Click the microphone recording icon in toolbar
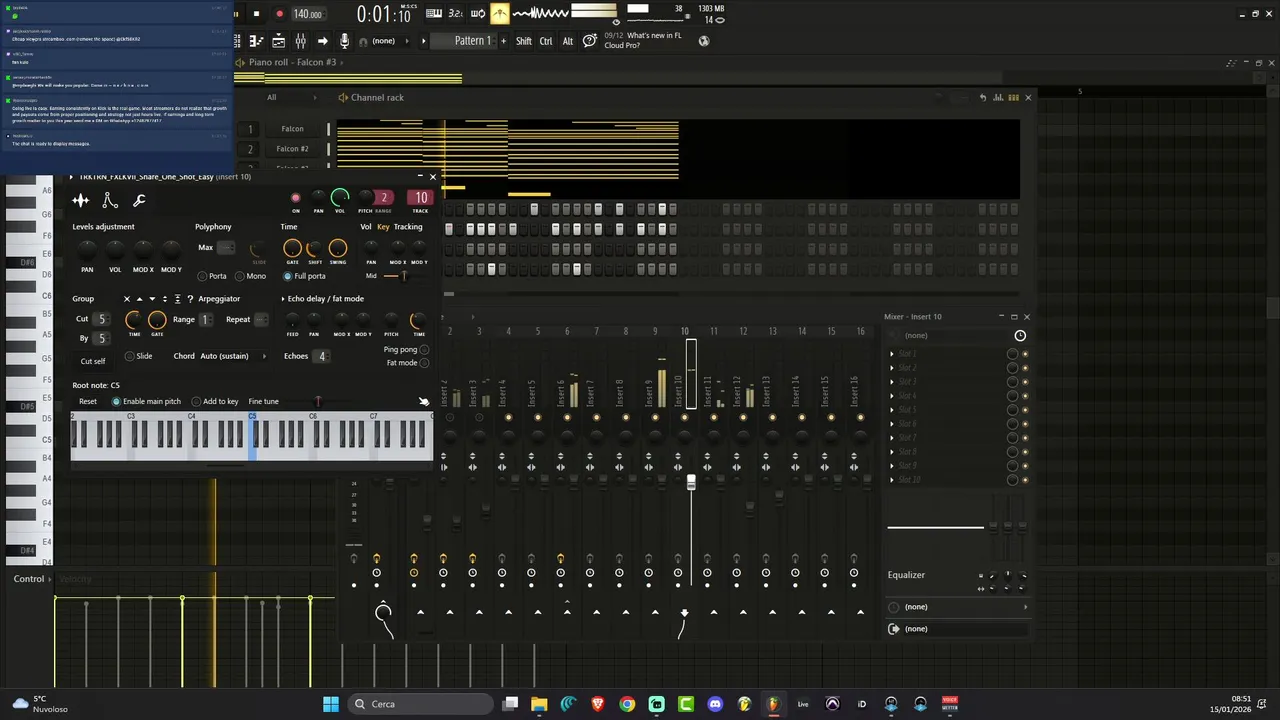This screenshot has width=1280, height=720. pos(344,41)
